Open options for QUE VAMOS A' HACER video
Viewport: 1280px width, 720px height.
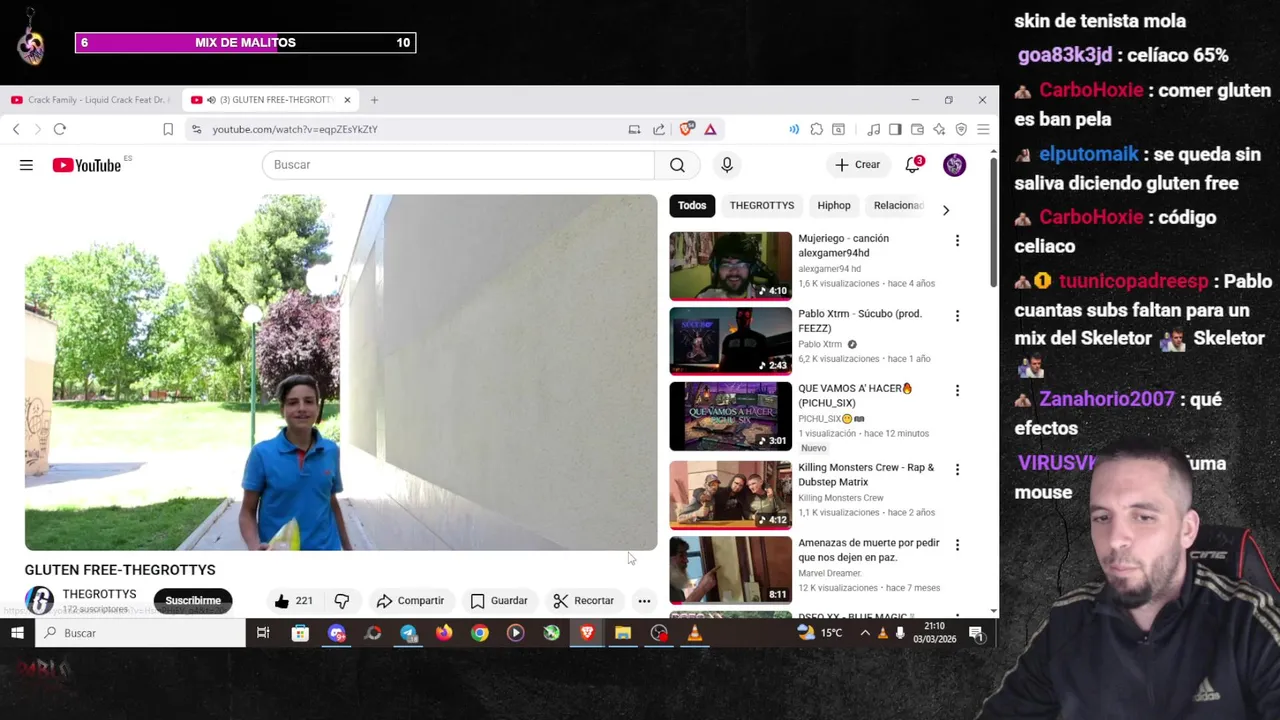[x=957, y=390]
